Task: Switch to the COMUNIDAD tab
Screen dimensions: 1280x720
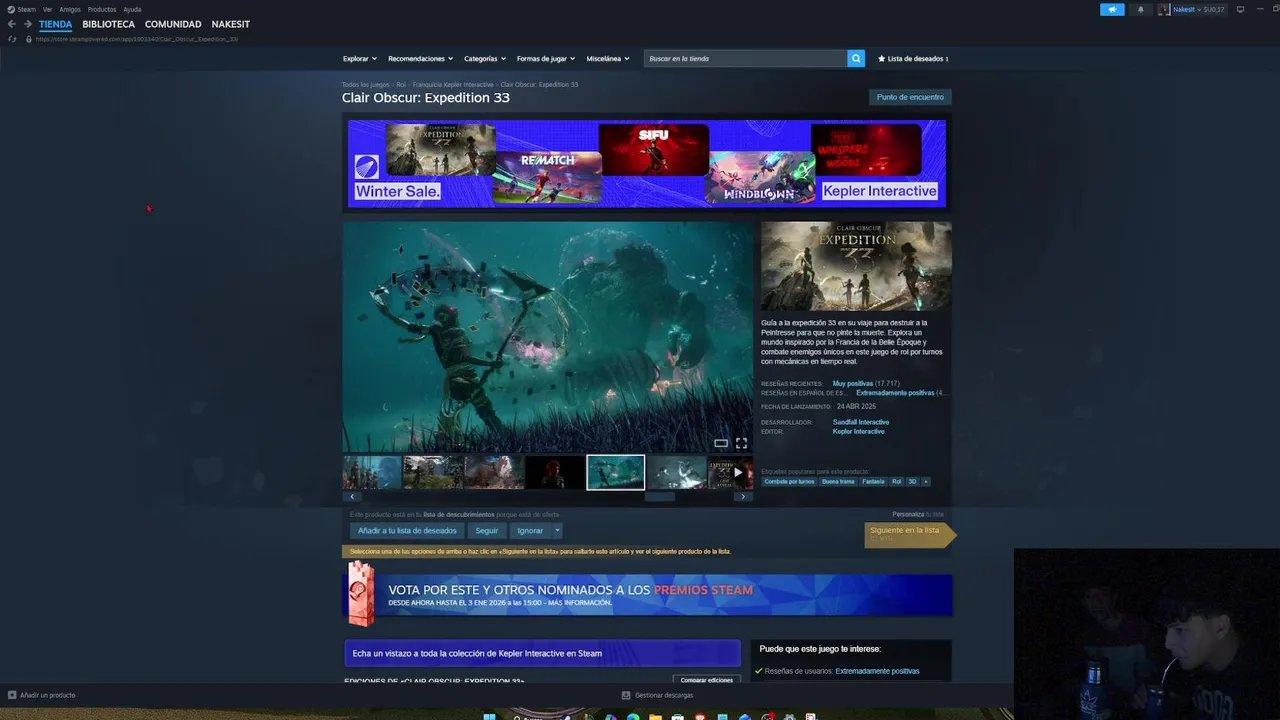Action: (173, 24)
